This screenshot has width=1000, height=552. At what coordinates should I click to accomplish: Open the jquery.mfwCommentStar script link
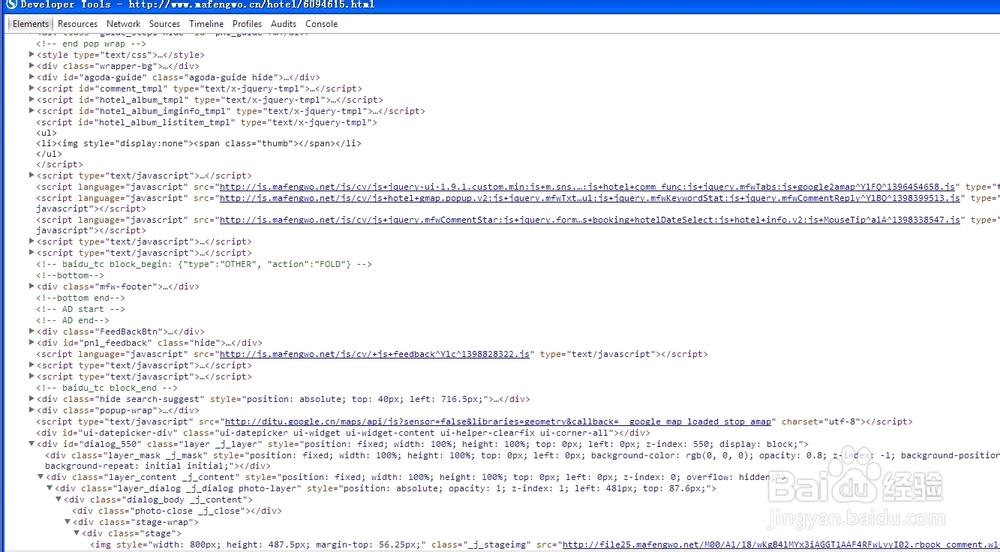590,220
